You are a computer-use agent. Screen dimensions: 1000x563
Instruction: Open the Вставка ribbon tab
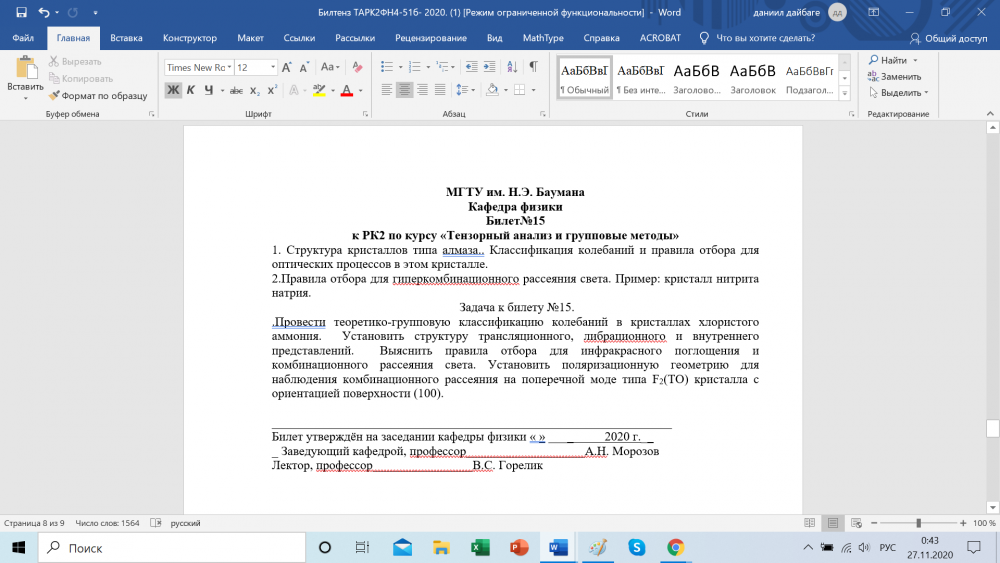126,38
